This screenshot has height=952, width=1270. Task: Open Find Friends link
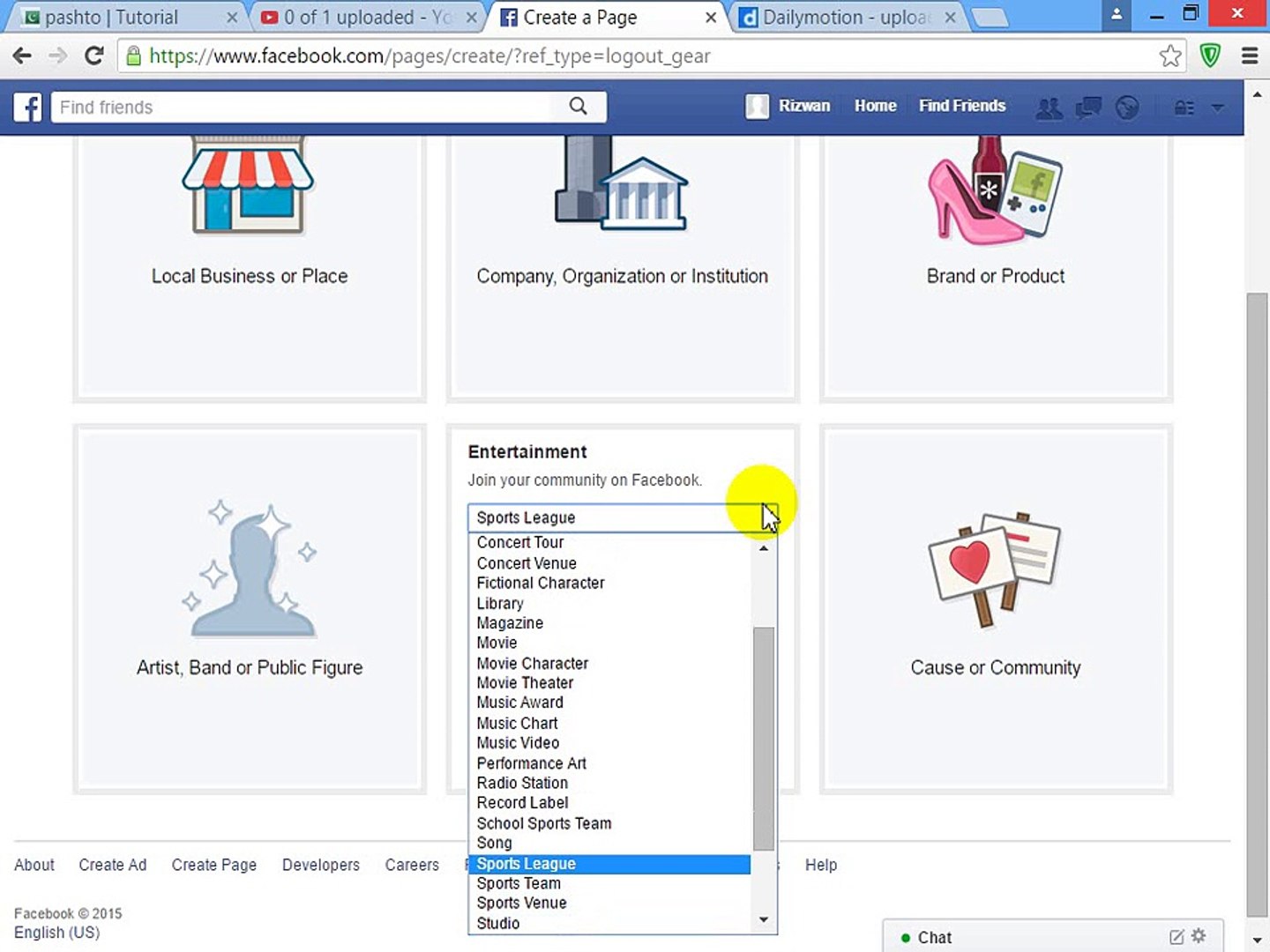[x=961, y=106]
